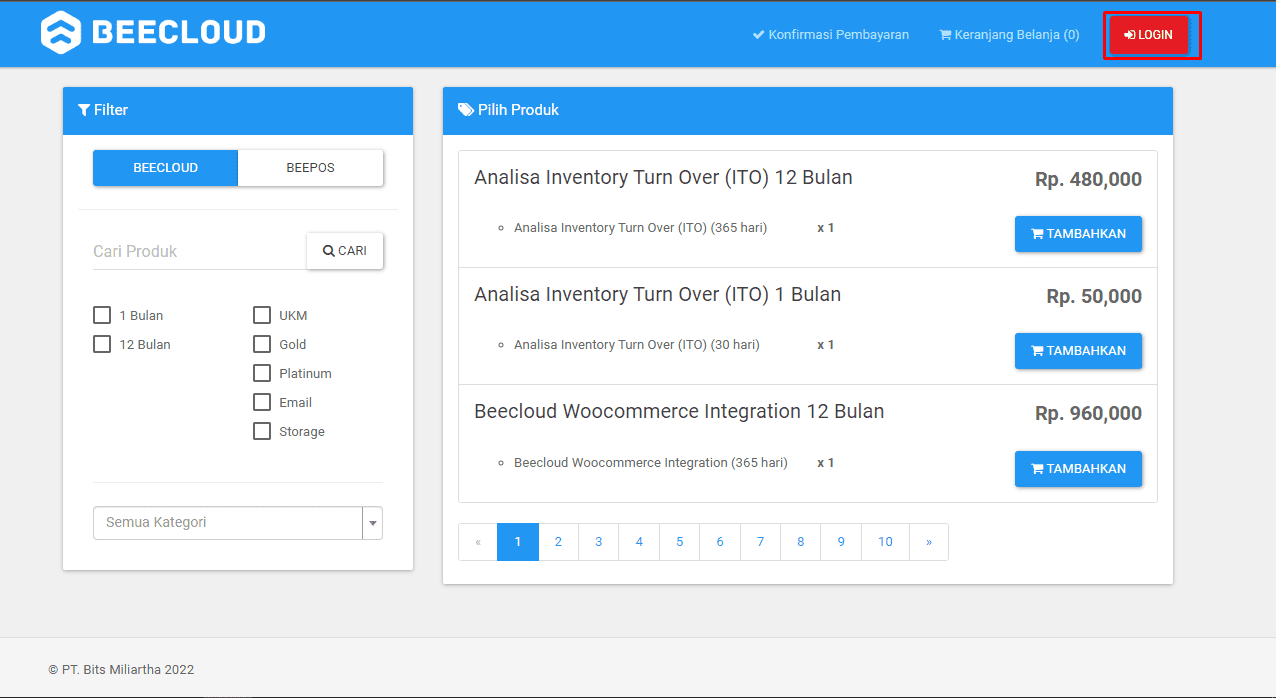The image size is (1276, 698).
Task: Click item Beecloud Woocommerce Integration (365 hari)
Action: pyautogui.click(x=651, y=463)
